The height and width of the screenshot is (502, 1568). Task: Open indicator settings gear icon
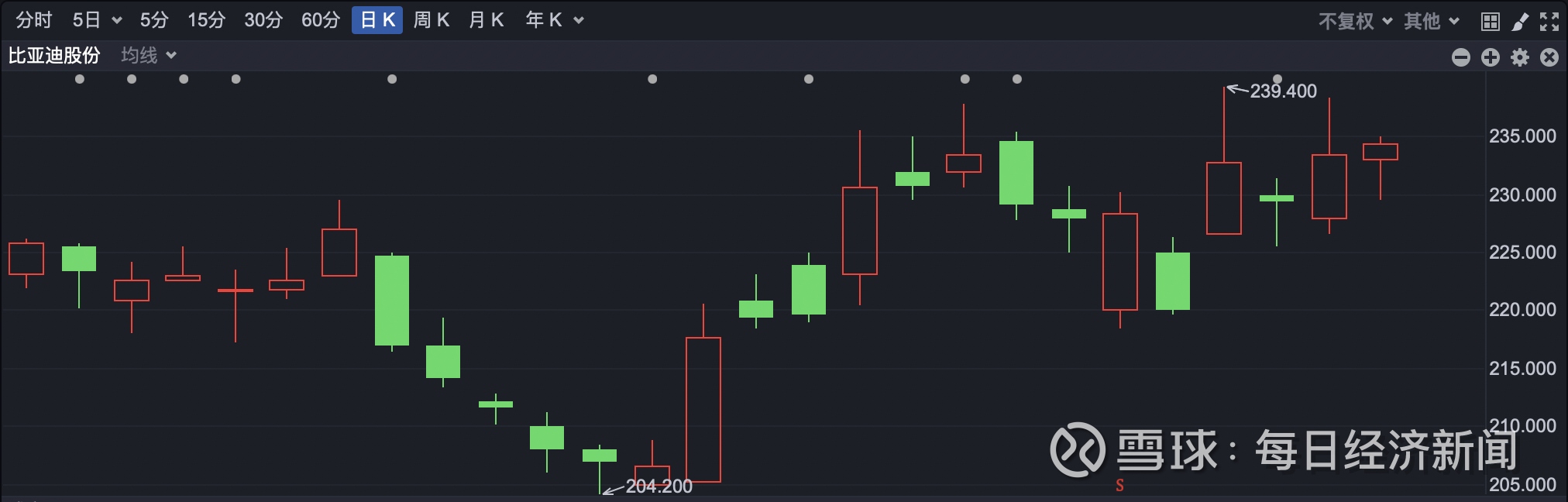click(1520, 57)
